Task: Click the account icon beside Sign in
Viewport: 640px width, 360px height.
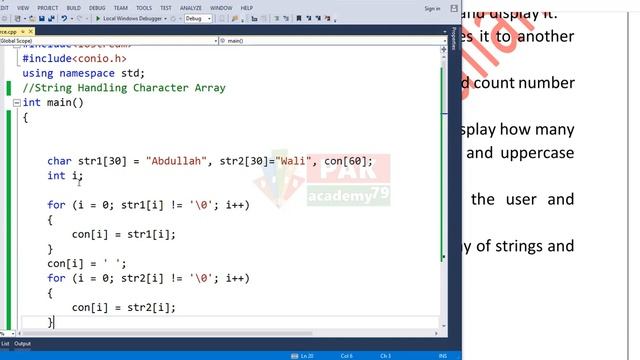Action: [454, 8]
